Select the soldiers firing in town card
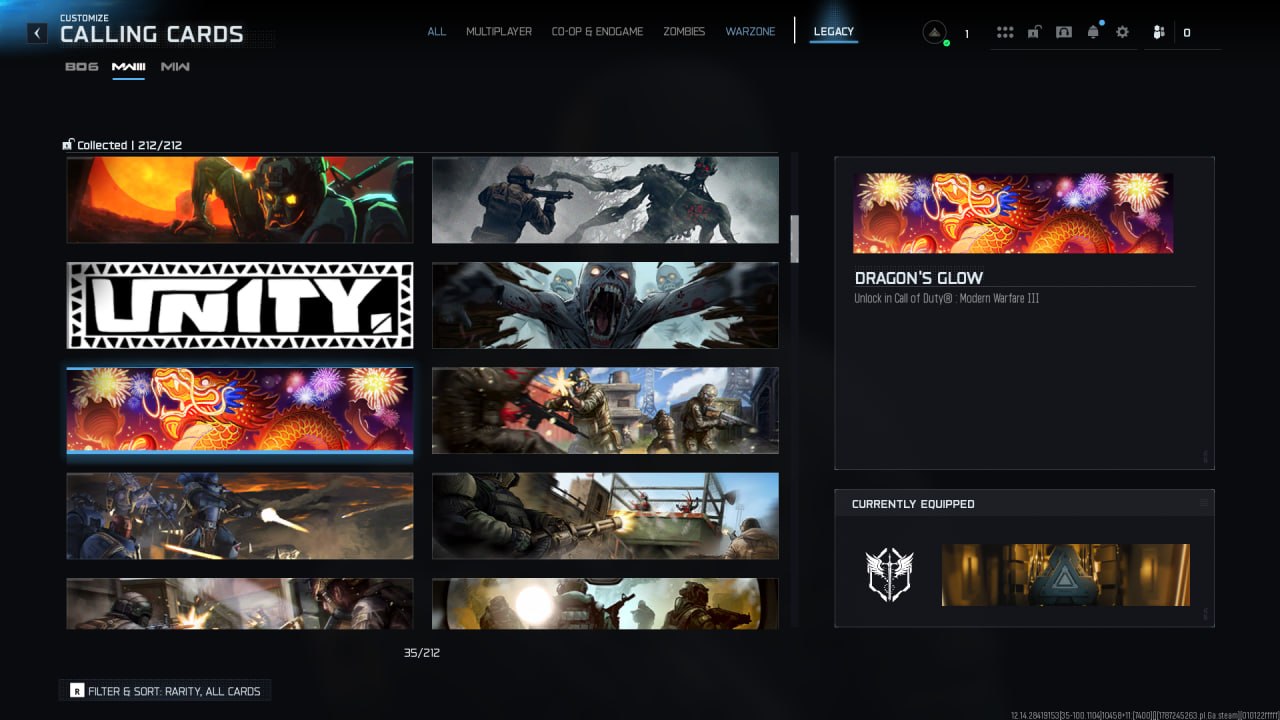Viewport: 1280px width, 720px height. click(x=605, y=411)
